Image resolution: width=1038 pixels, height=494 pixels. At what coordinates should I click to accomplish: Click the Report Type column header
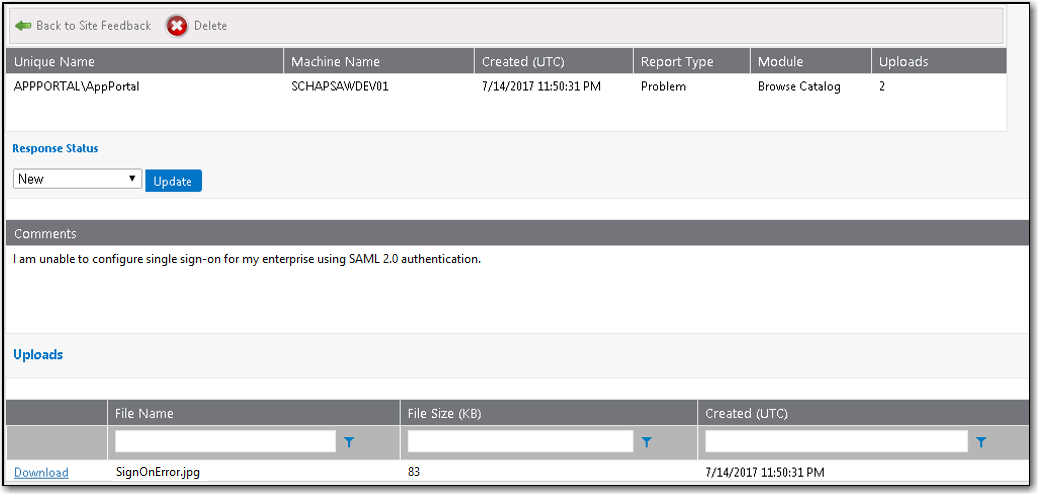[x=677, y=62]
